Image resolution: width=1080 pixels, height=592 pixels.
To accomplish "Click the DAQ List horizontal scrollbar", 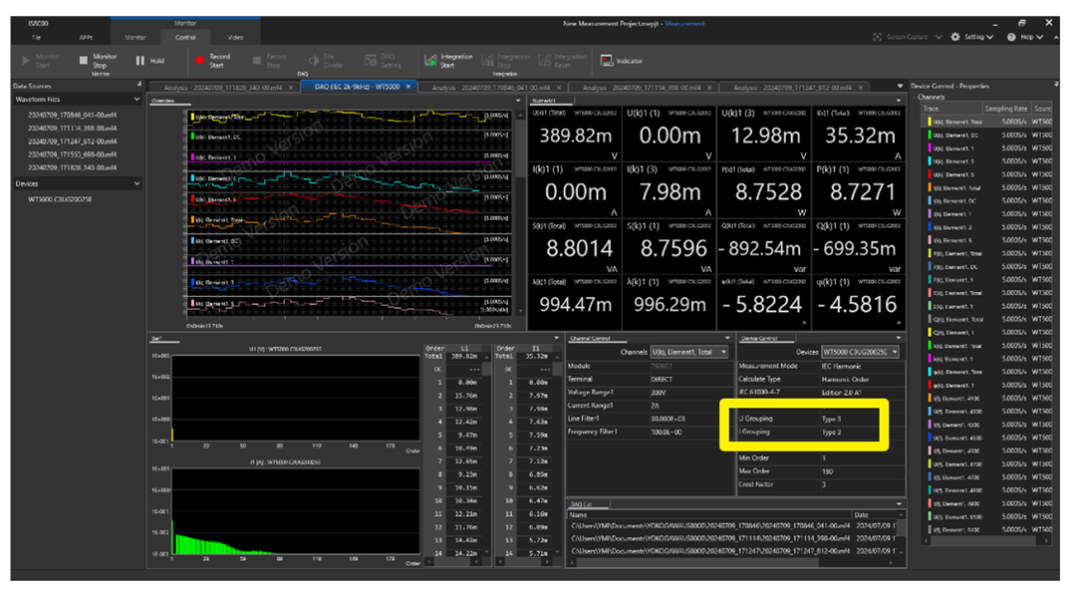I will click(731, 563).
